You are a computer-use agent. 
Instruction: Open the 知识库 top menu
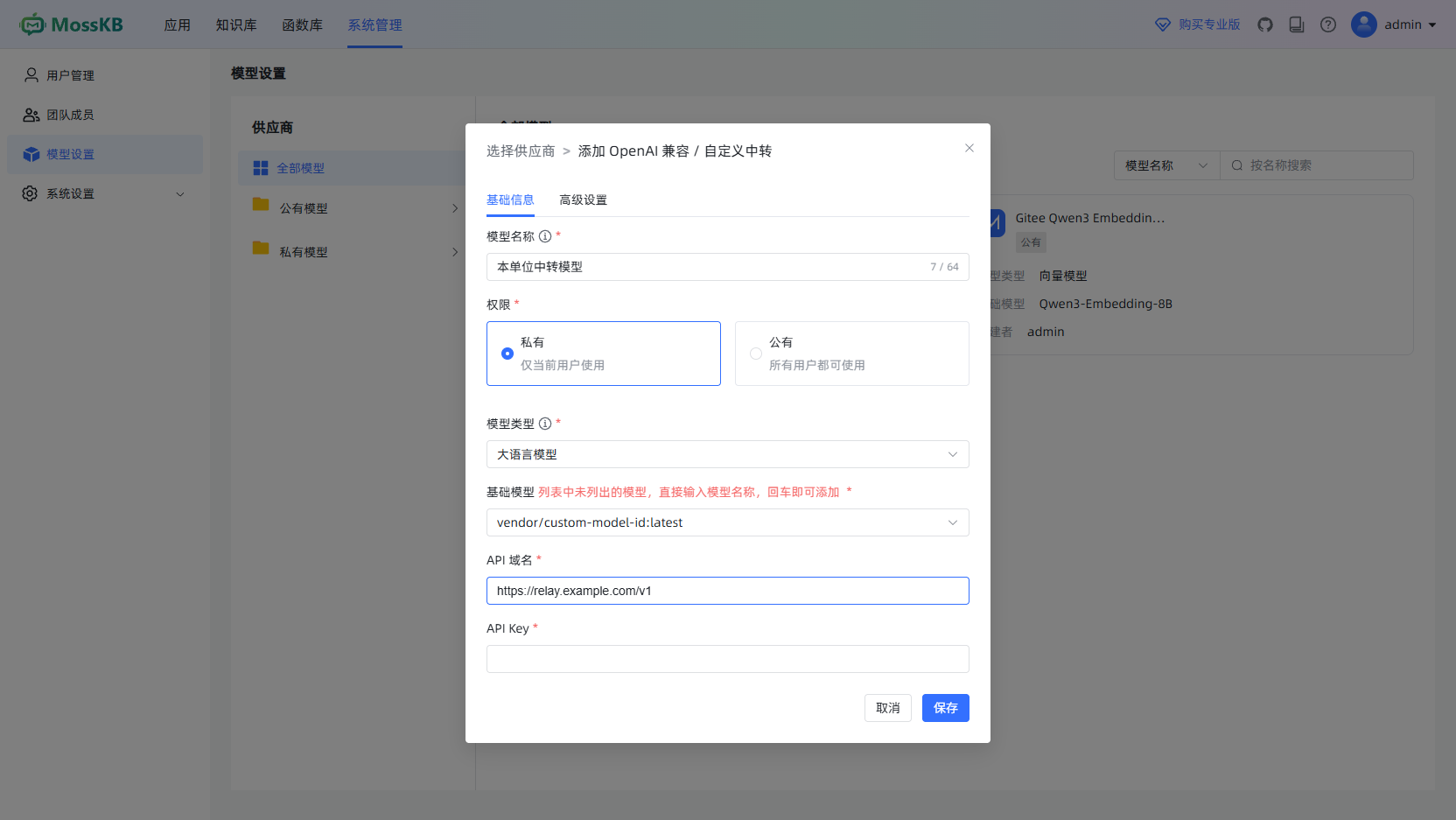point(236,25)
